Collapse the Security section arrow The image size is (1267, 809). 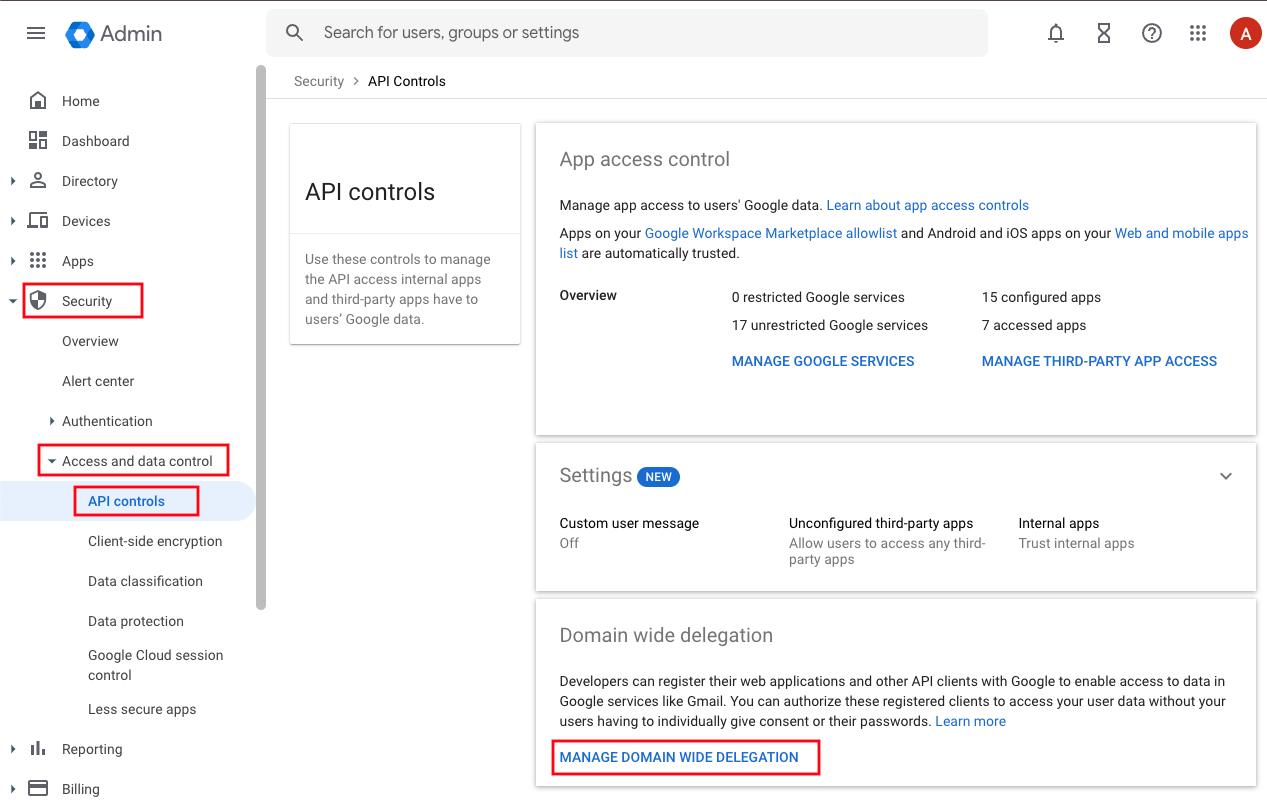(x=13, y=301)
